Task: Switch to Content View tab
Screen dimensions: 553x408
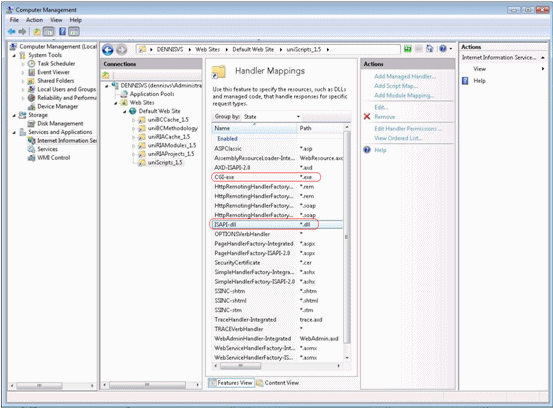Action: click(x=278, y=383)
